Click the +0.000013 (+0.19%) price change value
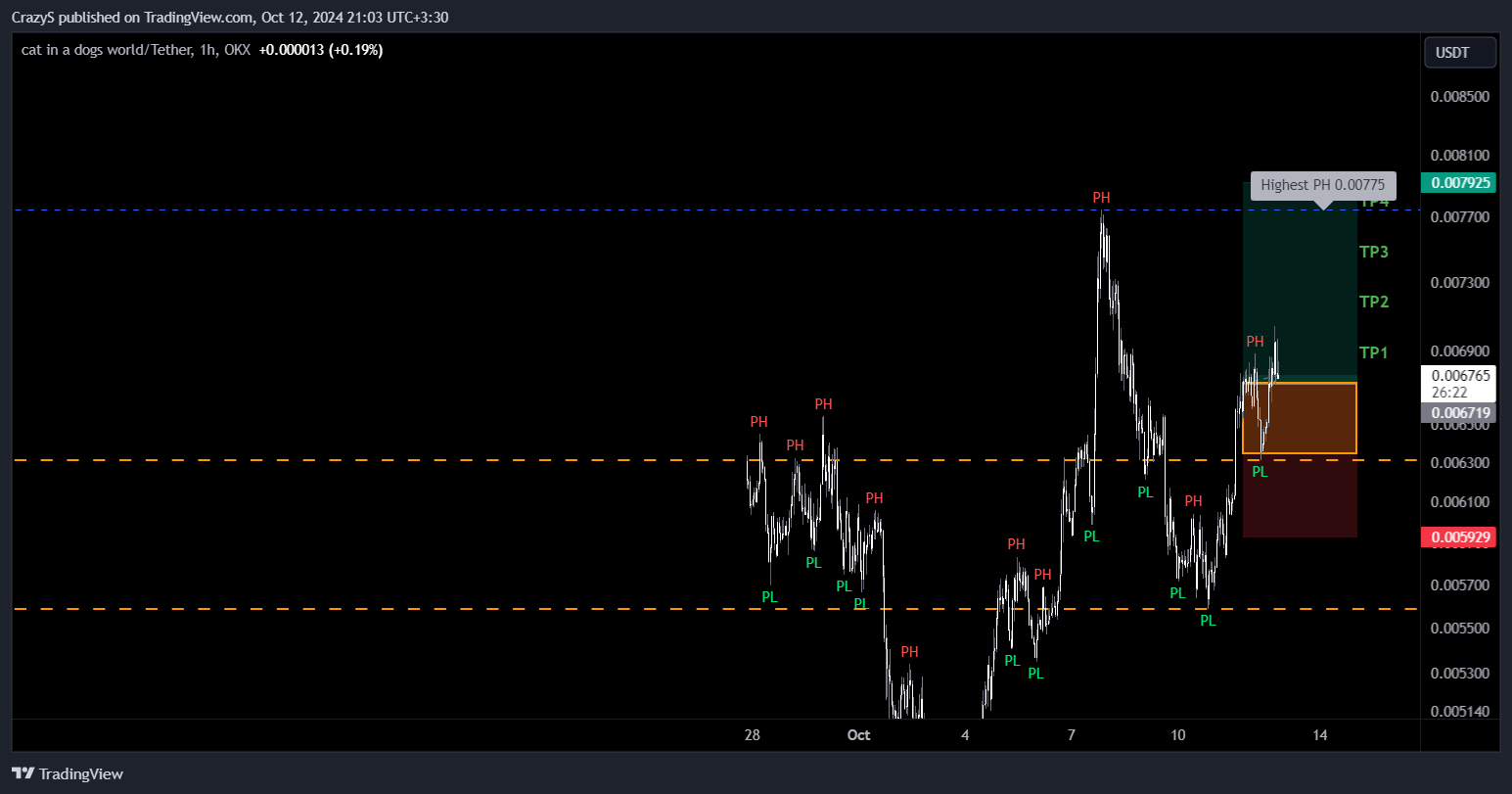This screenshot has height=794, width=1512. pos(321,50)
